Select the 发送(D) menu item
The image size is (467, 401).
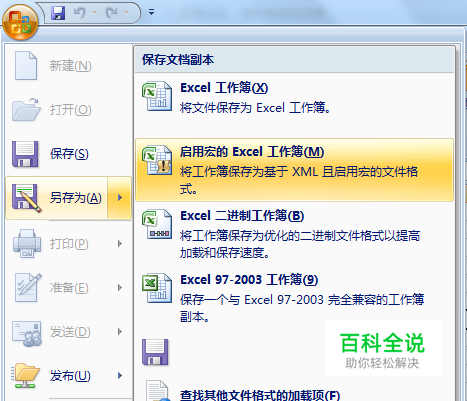tap(68, 332)
